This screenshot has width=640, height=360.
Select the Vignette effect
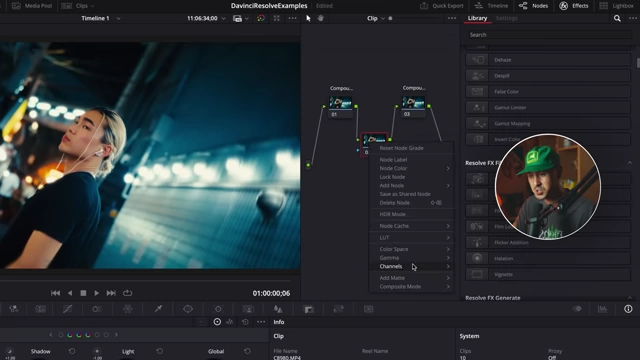click(548, 274)
